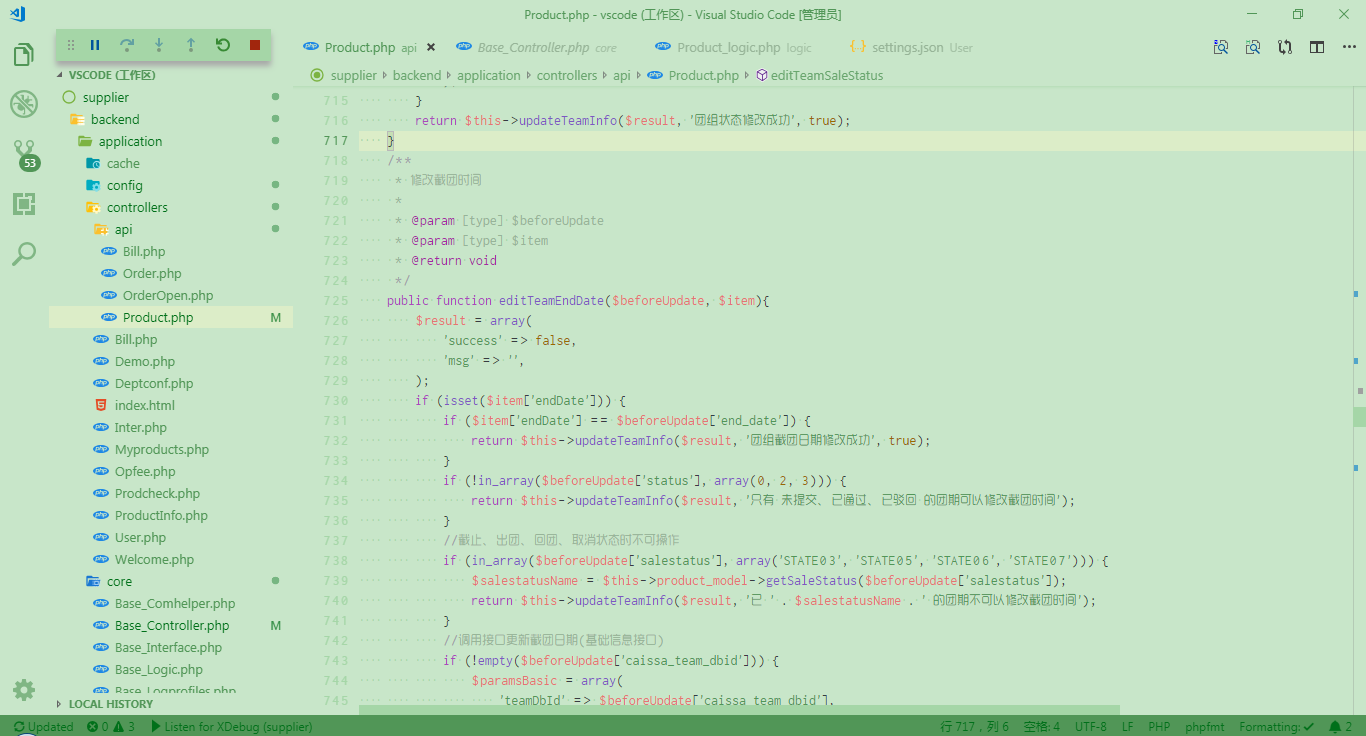
Task: Open OrderOpen.php in the file tree
Action: pyautogui.click(x=168, y=295)
